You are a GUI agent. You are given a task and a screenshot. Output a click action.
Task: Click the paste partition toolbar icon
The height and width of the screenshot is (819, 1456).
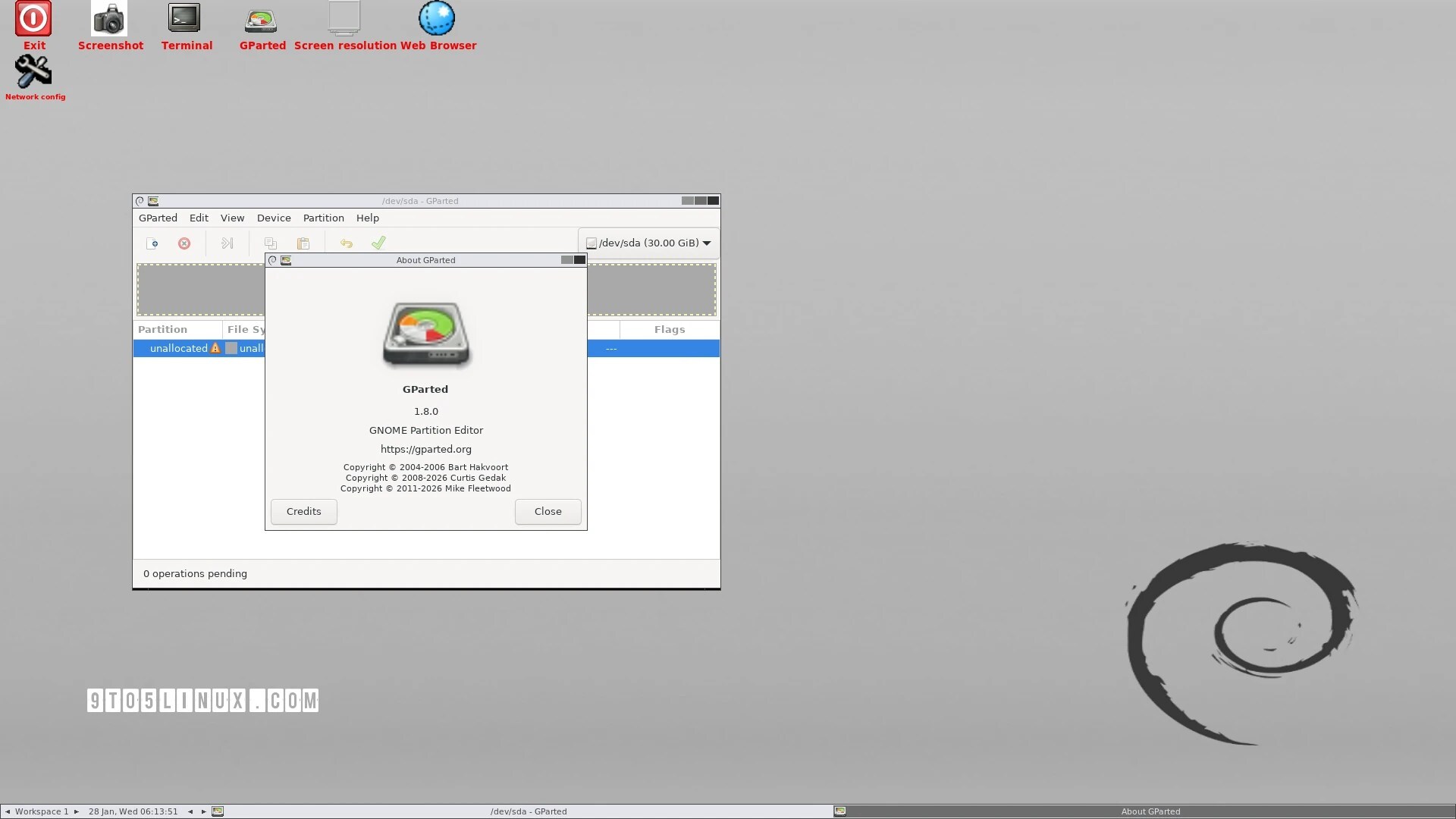point(303,243)
